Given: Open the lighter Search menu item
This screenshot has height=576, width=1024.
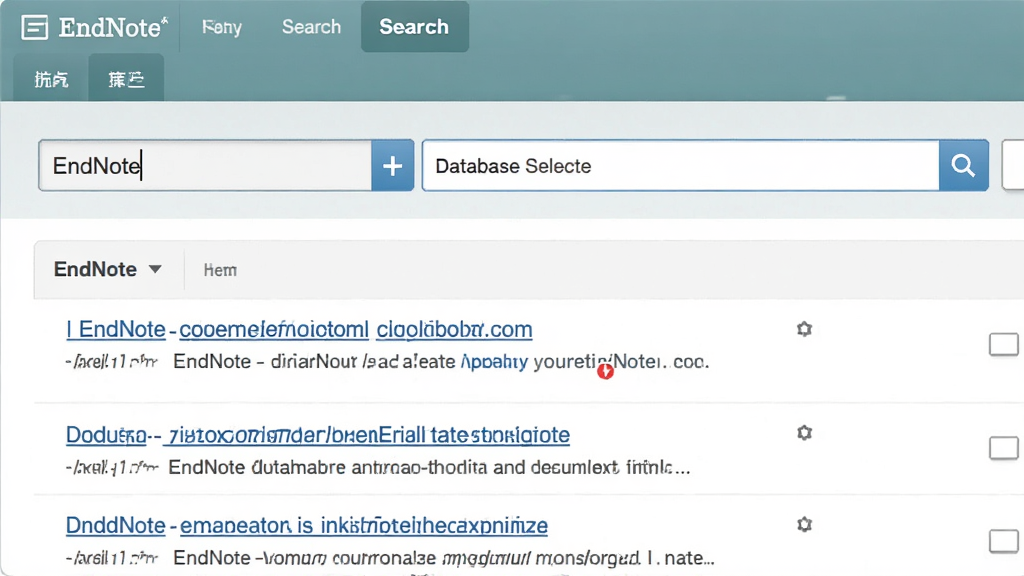Looking at the screenshot, I should (x=312, y=27).
